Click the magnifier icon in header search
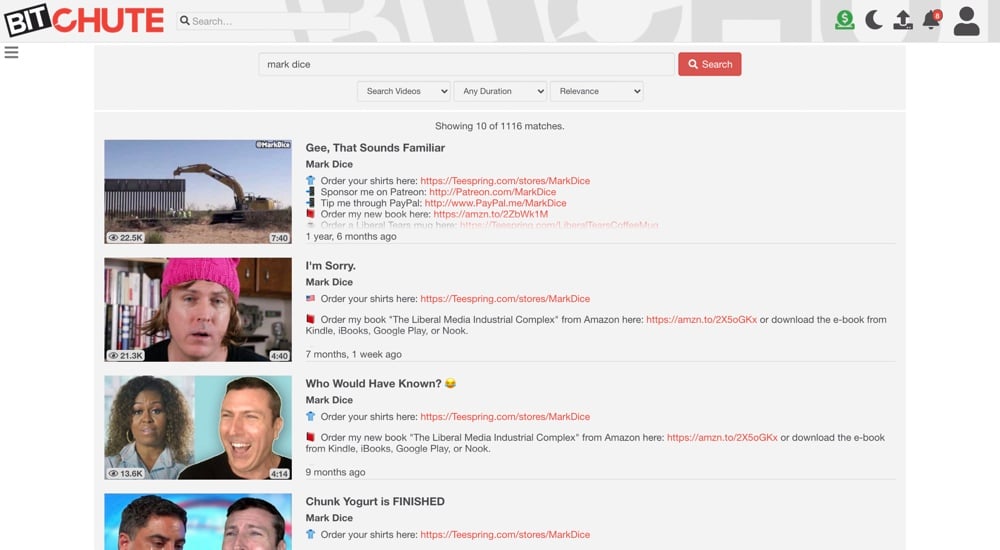The height and width of the screenshot is (550, 1000). click(185, 20)
